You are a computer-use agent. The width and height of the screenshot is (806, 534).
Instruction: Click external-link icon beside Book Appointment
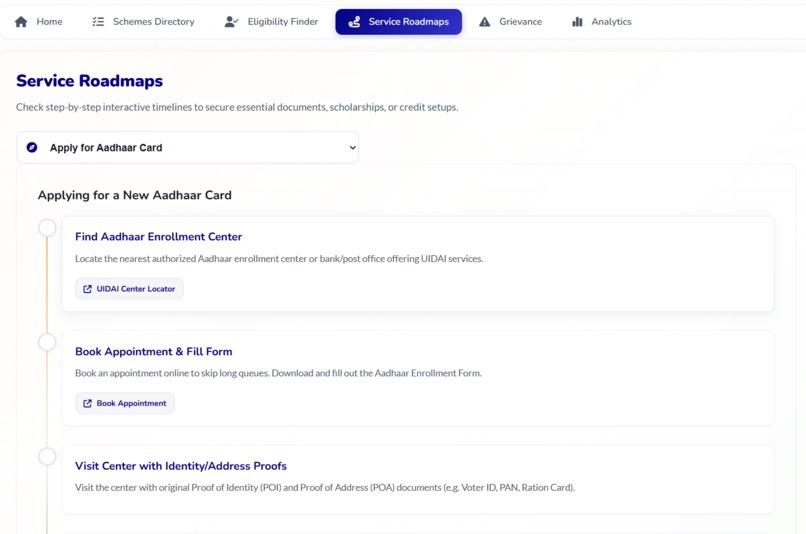[x=87, y=403]
